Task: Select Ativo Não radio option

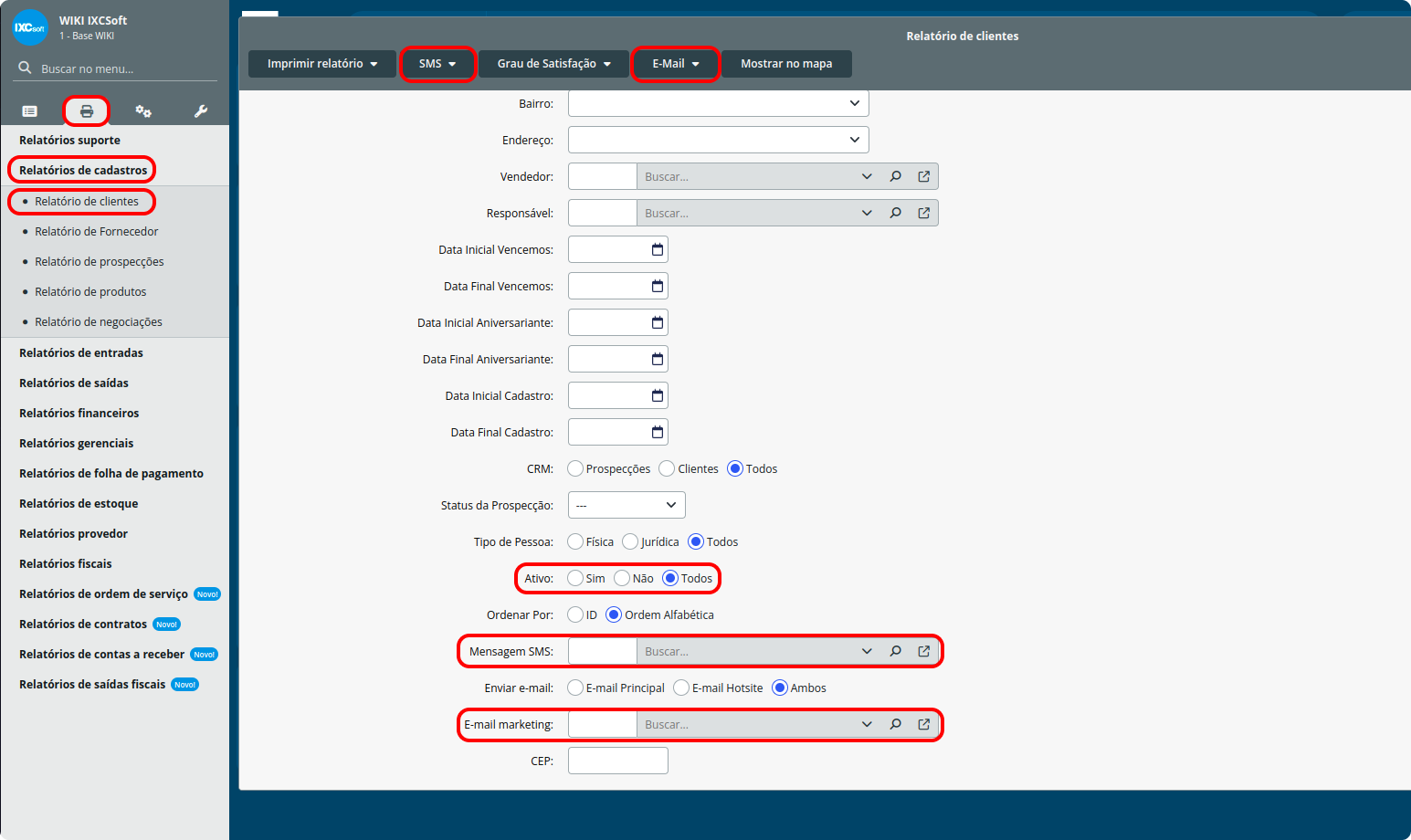Action: (x=622, y=578)
